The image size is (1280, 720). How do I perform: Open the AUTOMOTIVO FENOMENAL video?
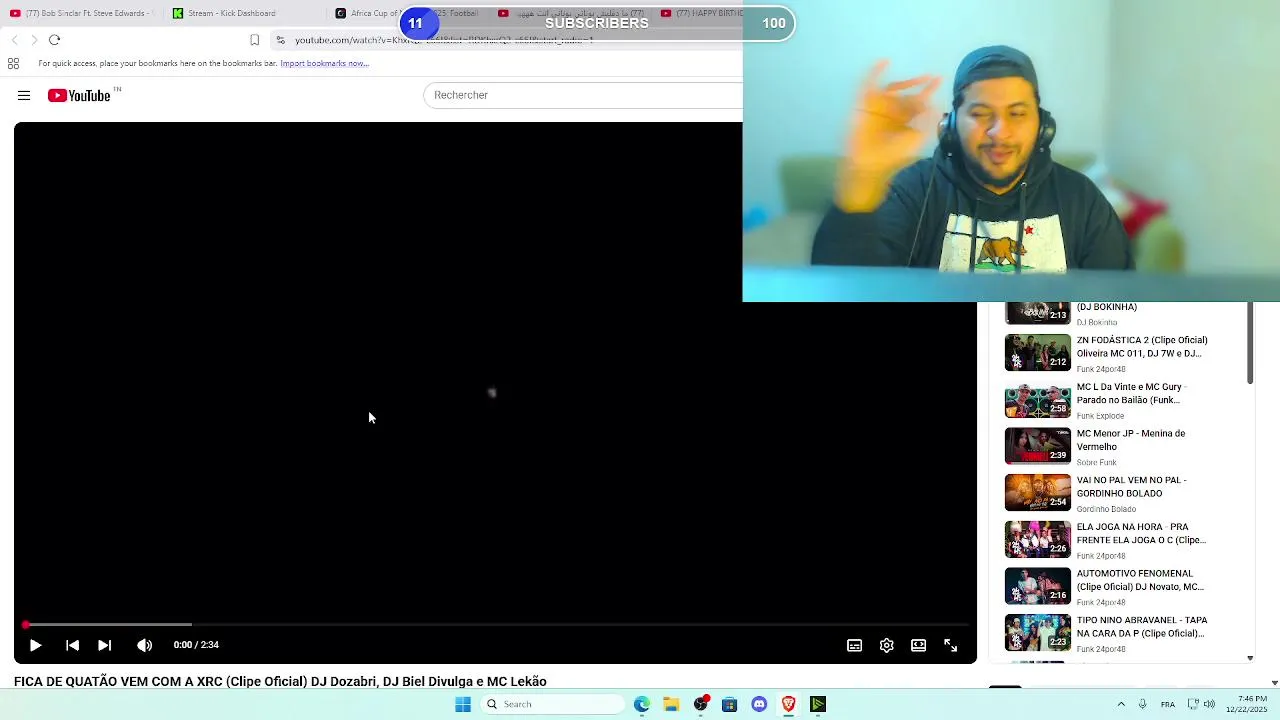point(1140,580)
